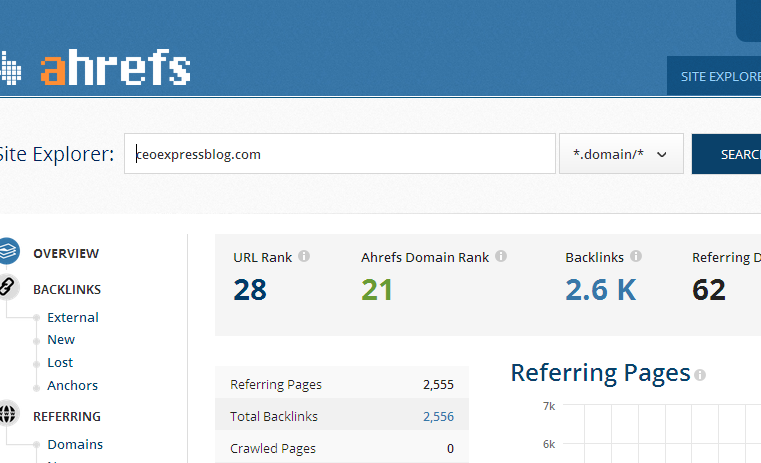Show info tooltip for Backlinks metric

click(636, 256)
